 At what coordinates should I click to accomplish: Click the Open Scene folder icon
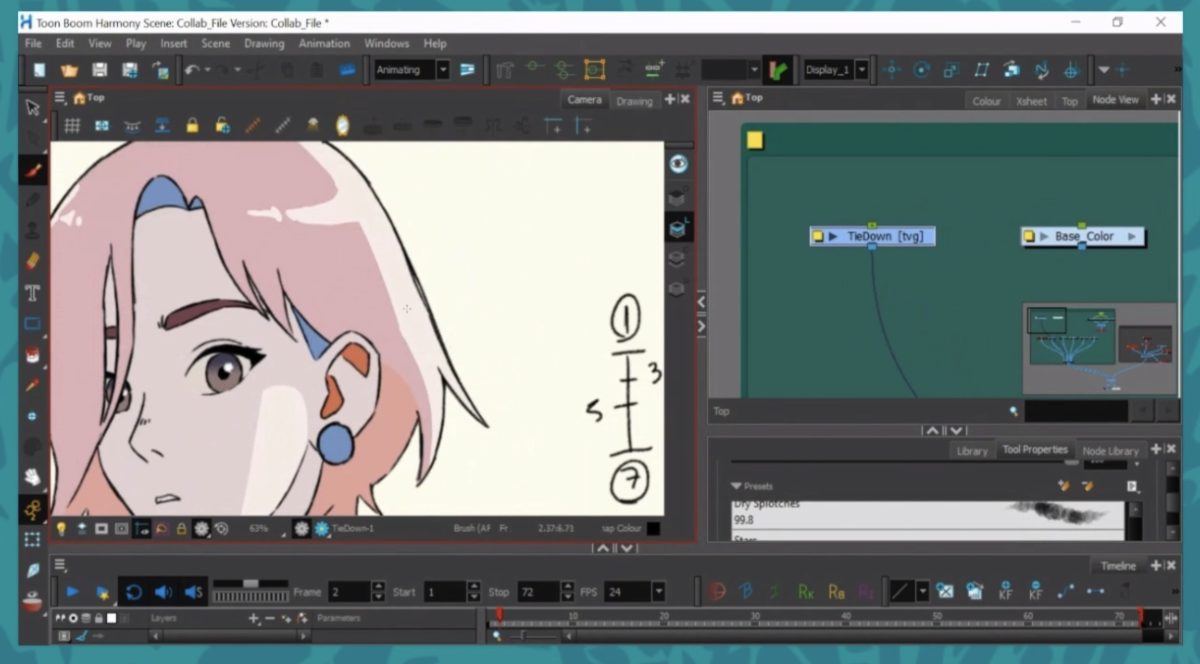coord(69,70)
